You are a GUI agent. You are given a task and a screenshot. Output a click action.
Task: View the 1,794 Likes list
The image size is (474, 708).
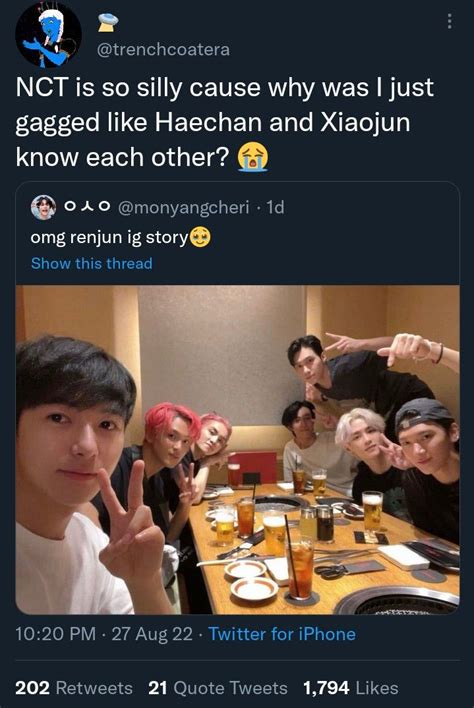click(x=351, y=688)
